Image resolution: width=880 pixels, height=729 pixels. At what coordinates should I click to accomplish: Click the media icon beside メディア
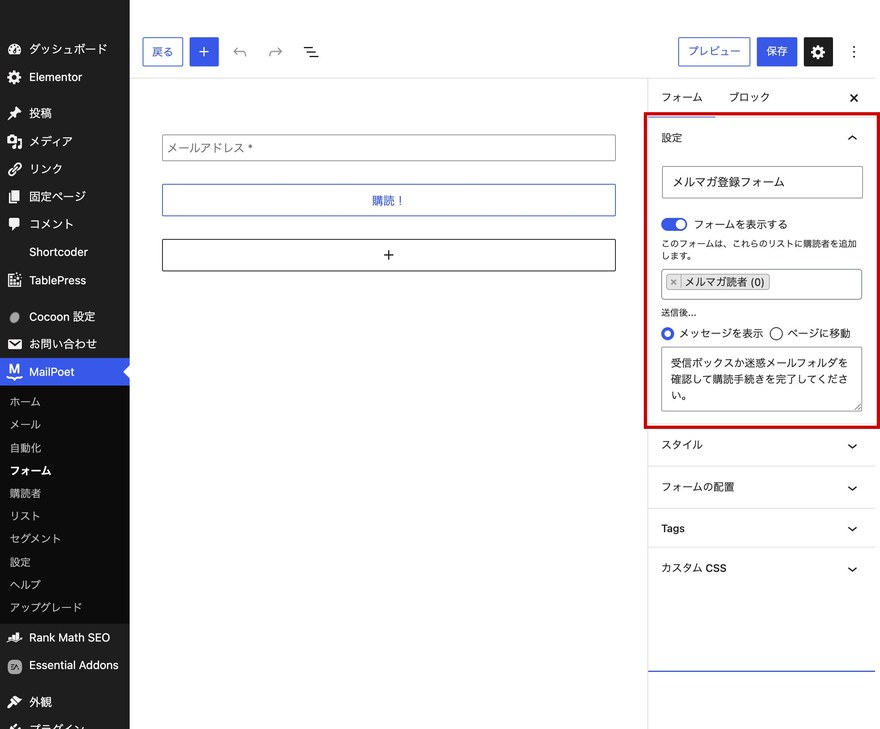pos(15,141)
